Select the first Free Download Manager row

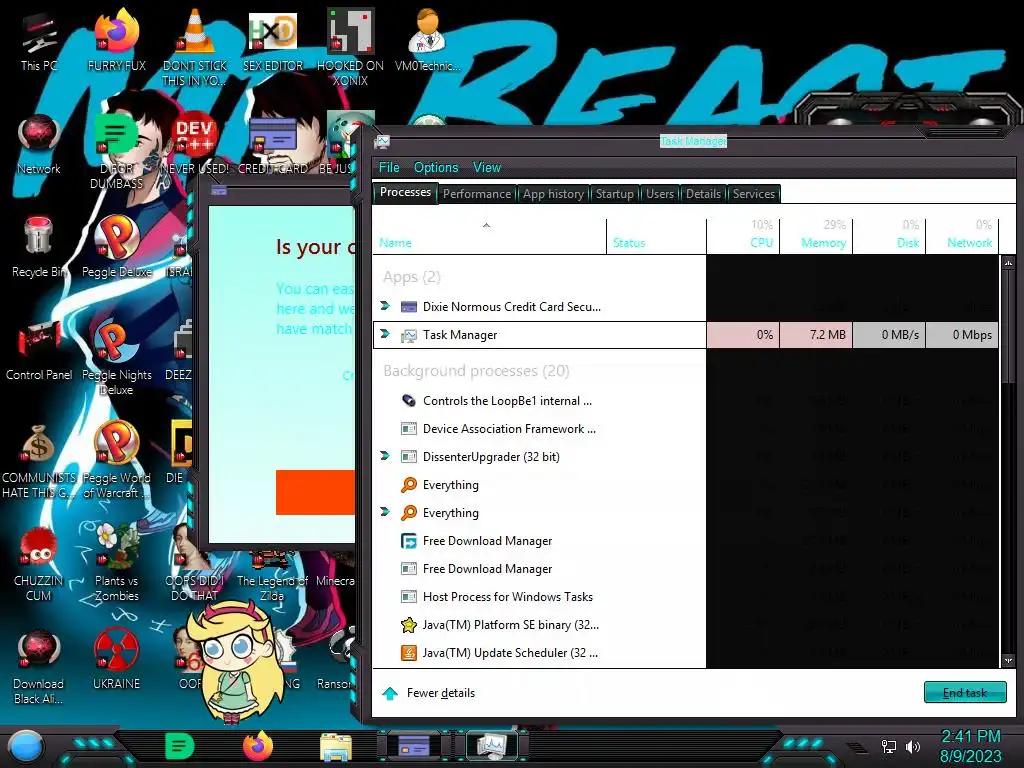685,541
